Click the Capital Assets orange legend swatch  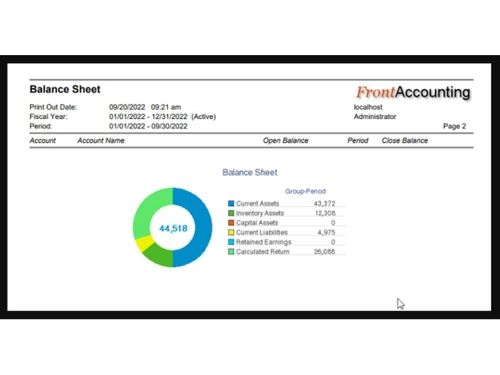coord(231,223)
